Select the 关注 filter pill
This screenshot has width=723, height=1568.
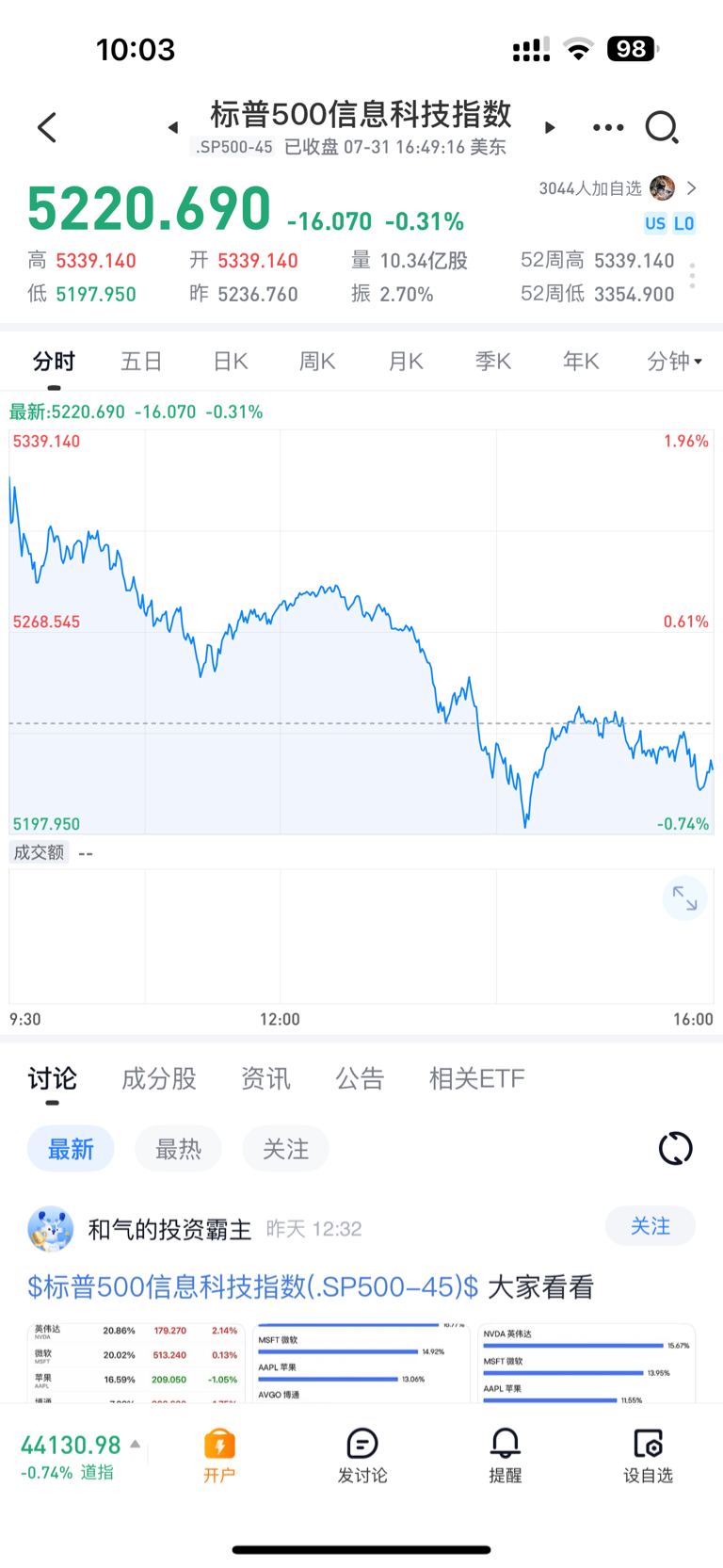point(285,1149)
